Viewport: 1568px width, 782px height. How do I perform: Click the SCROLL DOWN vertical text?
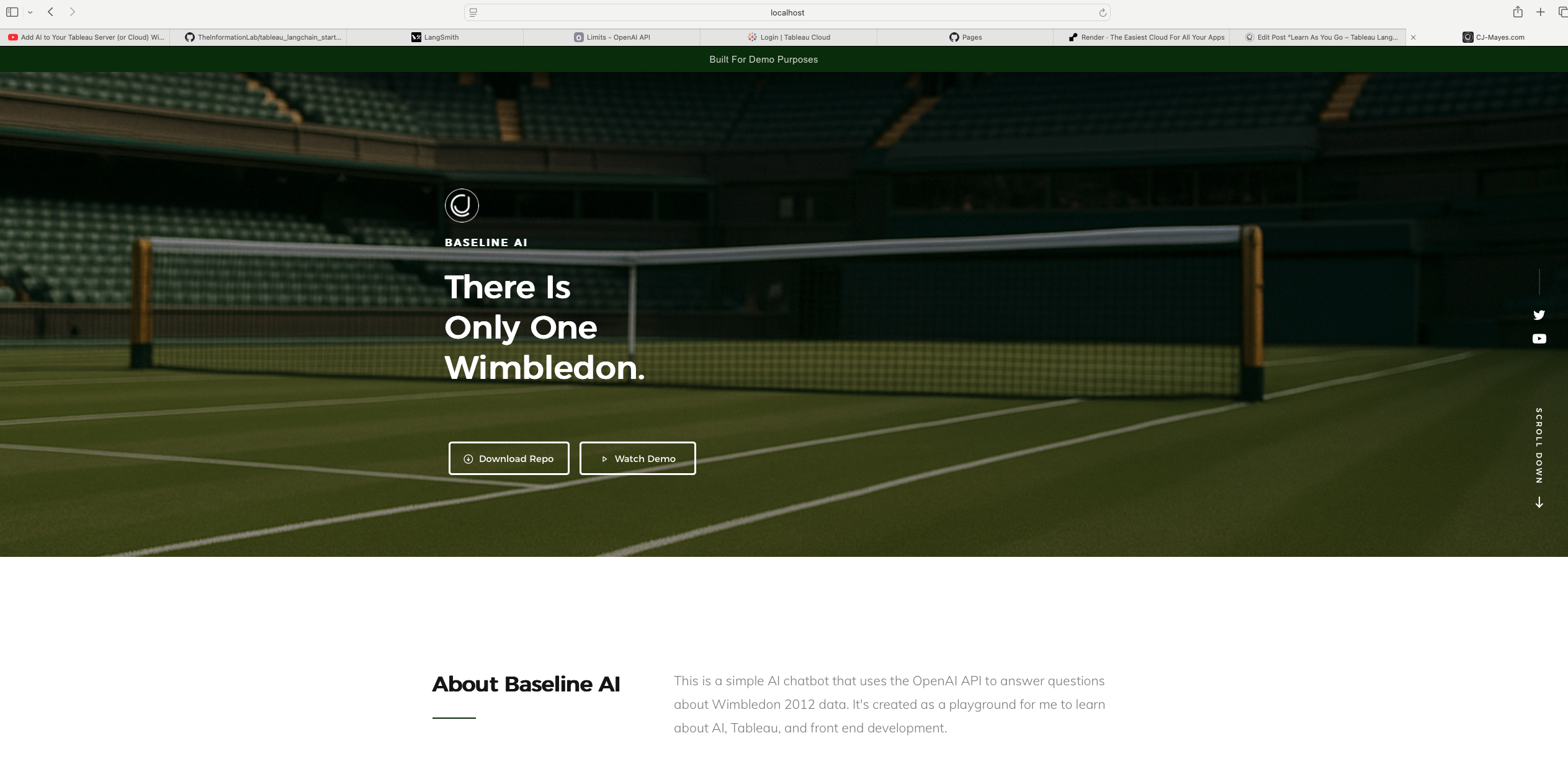pyautogui.click(x=1539, y=445)
